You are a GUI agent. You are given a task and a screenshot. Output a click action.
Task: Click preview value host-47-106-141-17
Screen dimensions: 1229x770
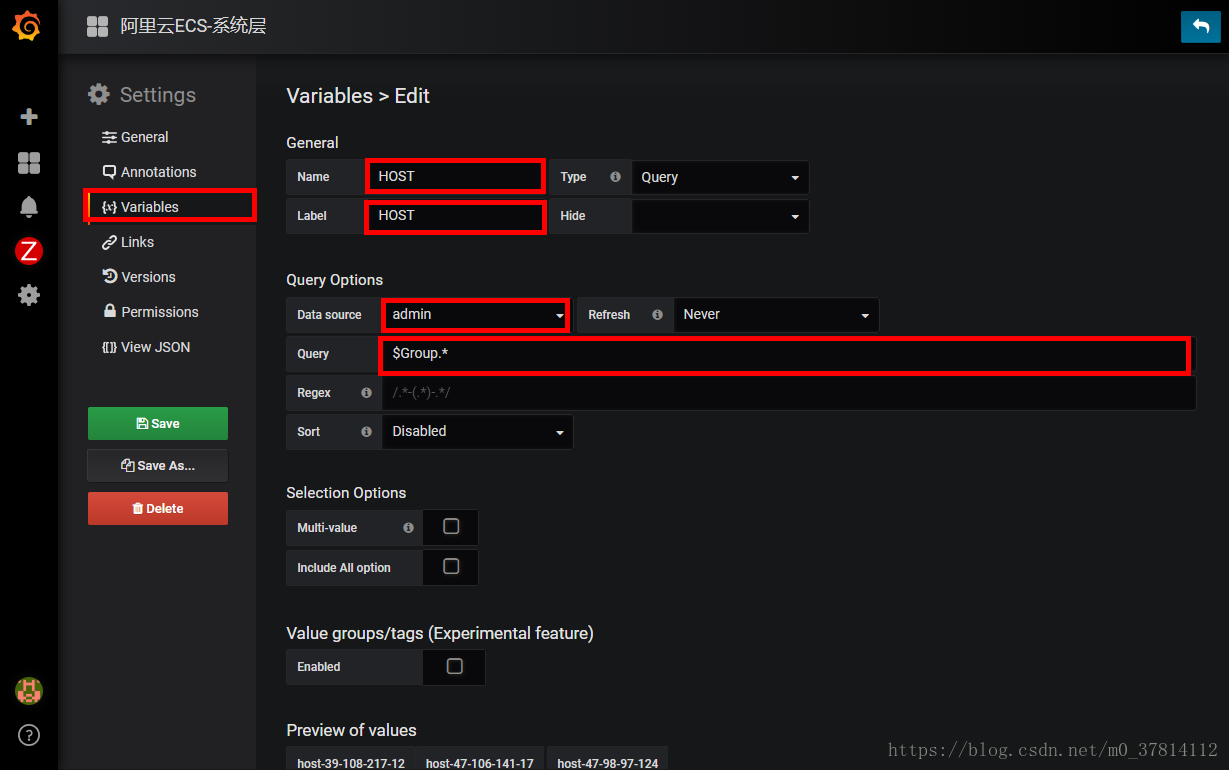coord(480,762)
